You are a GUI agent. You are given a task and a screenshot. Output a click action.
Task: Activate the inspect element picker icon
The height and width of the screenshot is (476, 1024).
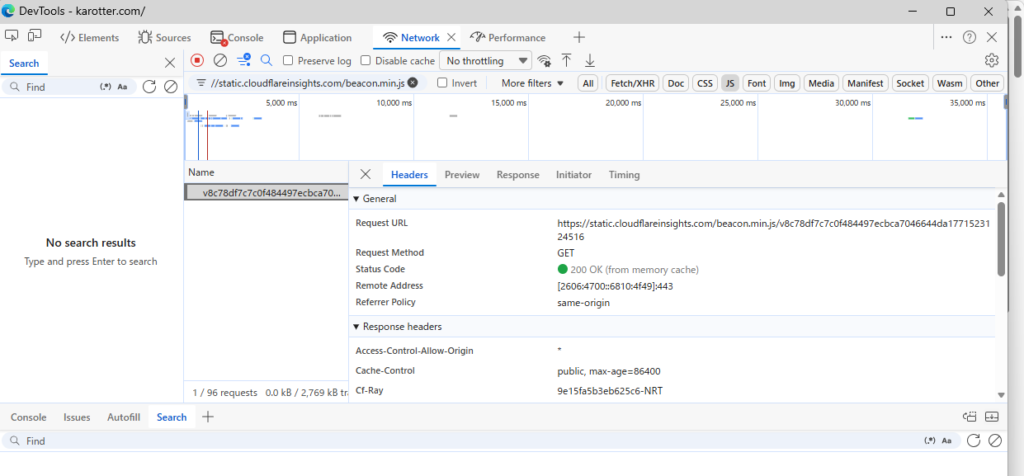tap(12, 37)
